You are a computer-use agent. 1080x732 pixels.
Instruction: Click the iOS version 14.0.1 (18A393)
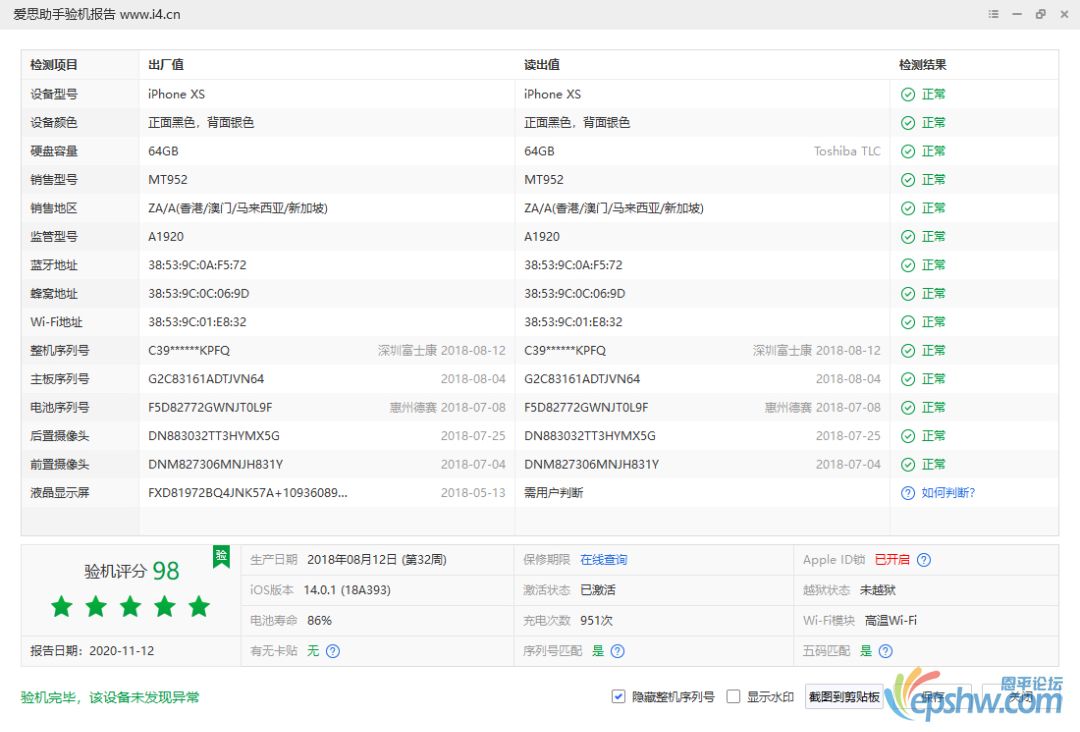[x=347, y=590]
